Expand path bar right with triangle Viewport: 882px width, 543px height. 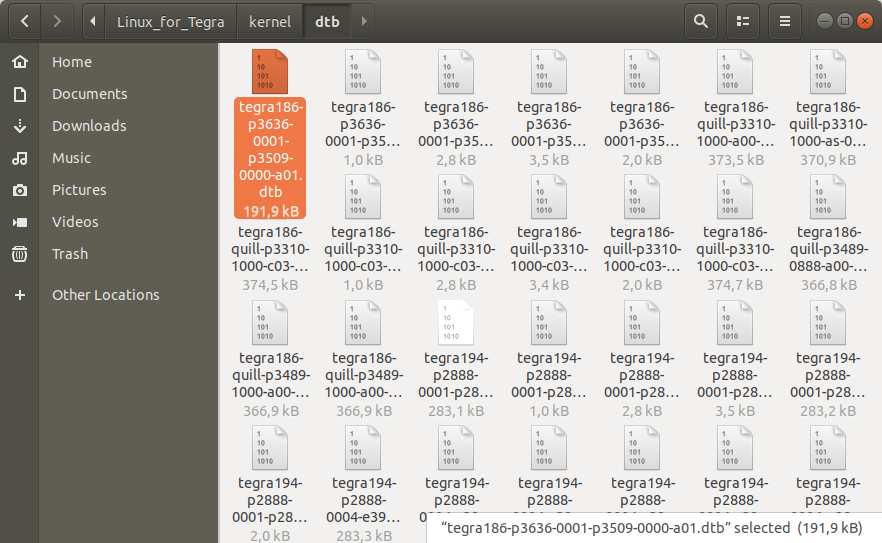[x=363, y=21]
